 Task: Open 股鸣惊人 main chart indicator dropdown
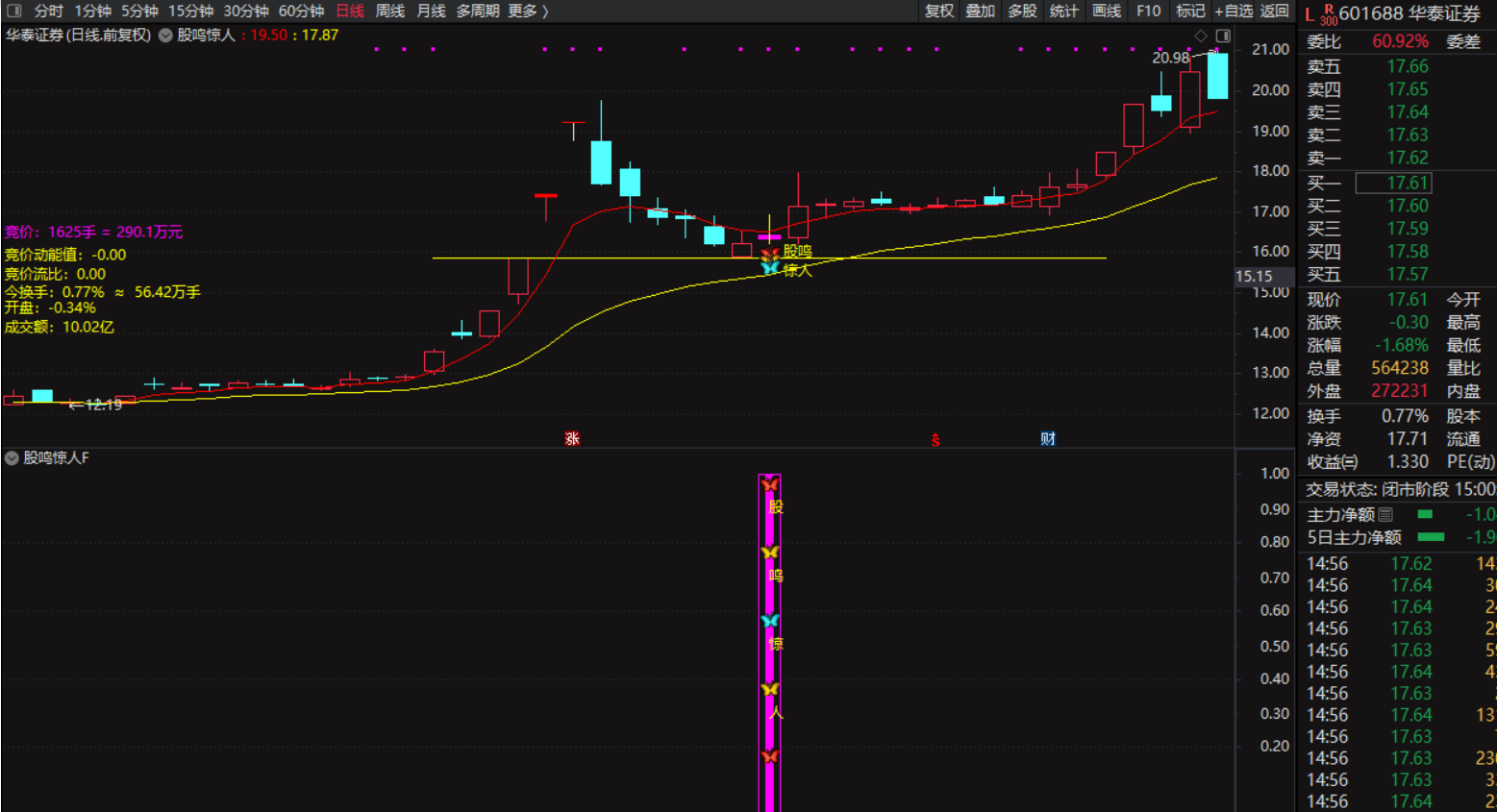pyautogui.click(x=165, y=35)
